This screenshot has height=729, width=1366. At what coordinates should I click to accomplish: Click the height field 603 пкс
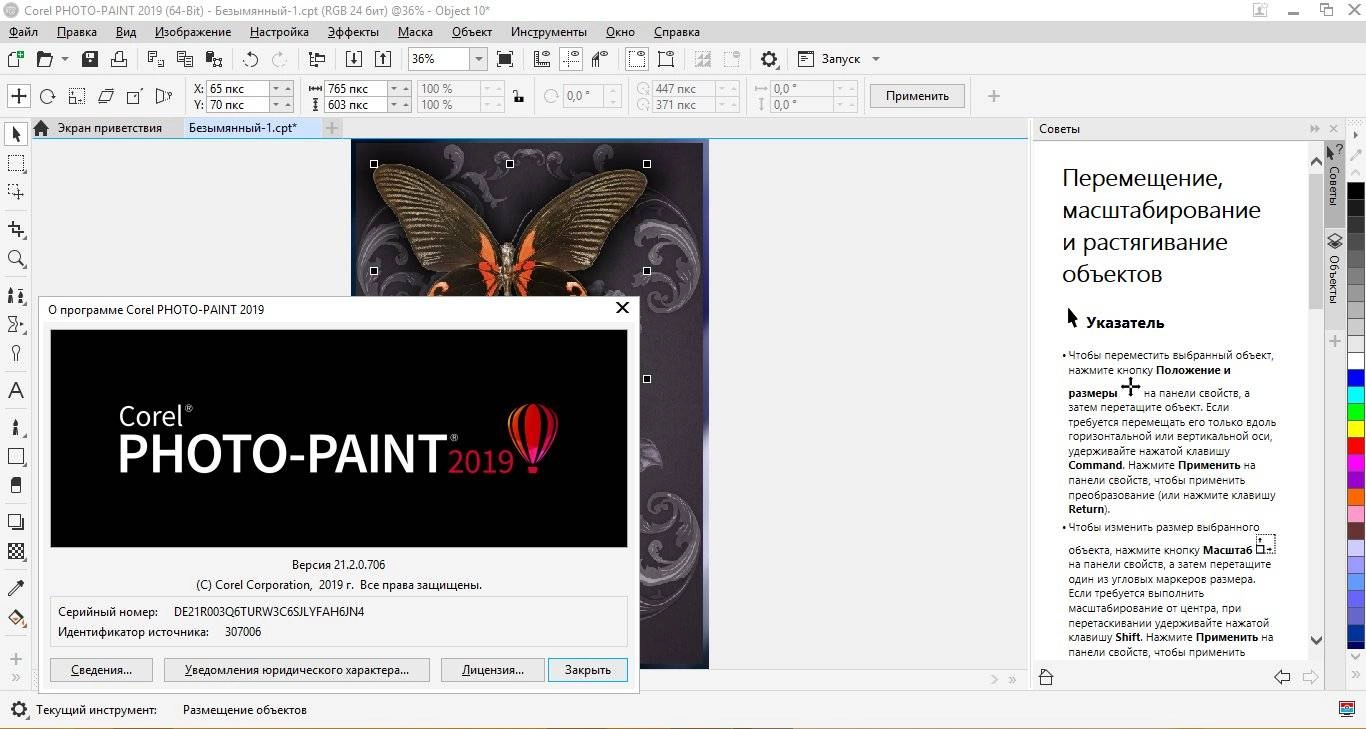355,104
